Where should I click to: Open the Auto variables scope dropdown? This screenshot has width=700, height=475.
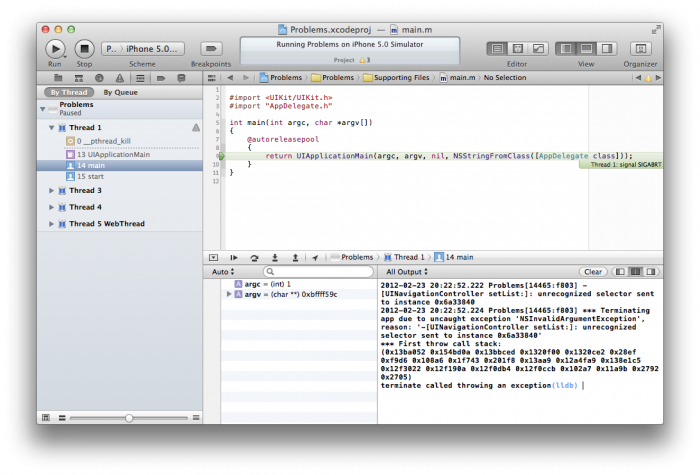[223, 272]
